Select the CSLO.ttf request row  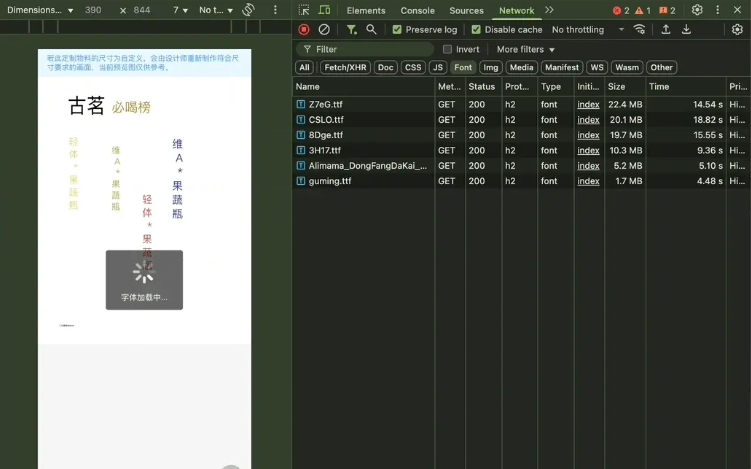(x=522, y=120)
